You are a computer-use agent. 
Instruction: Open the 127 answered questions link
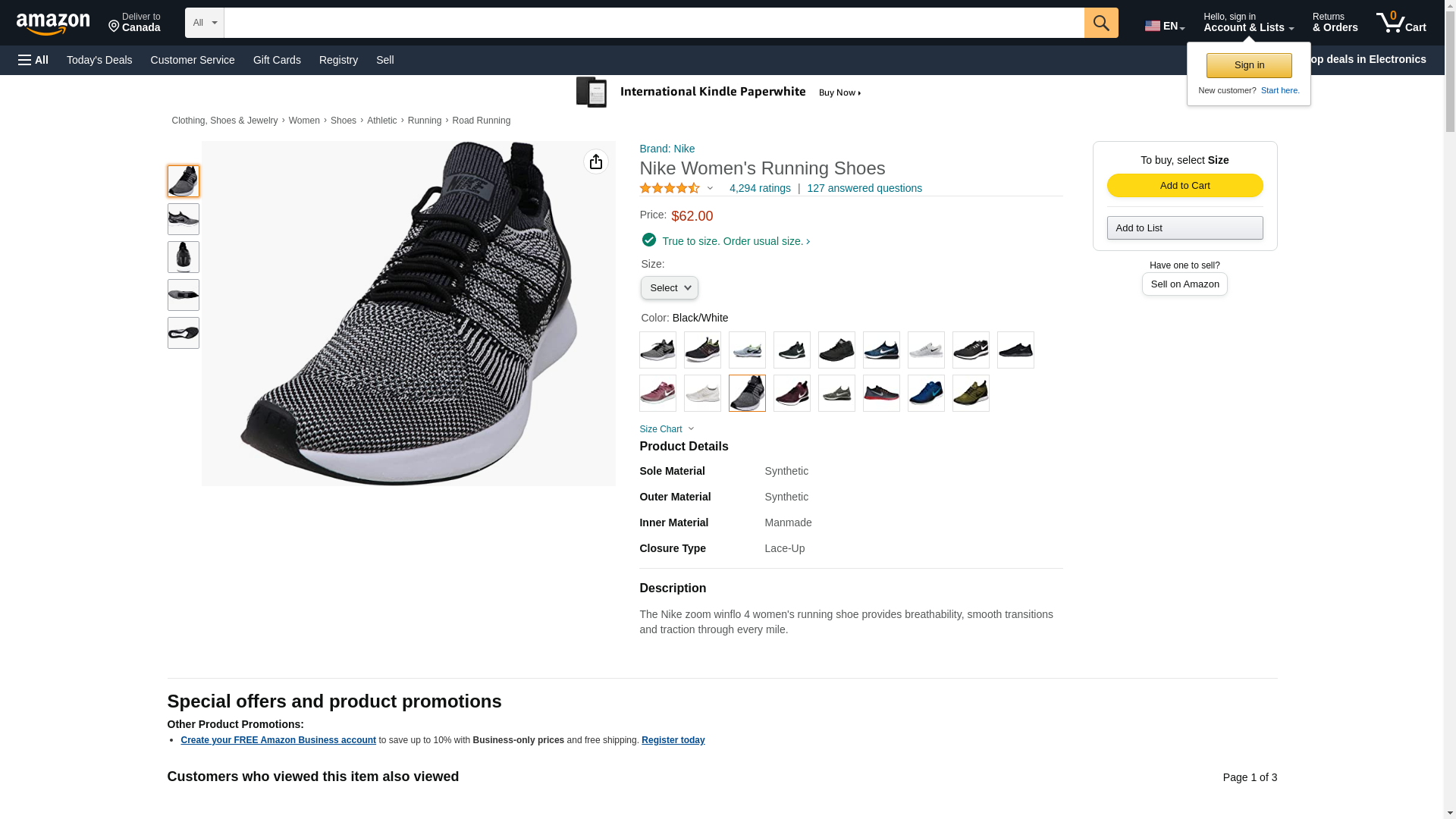pyautogui.click(x=864, y=188)
